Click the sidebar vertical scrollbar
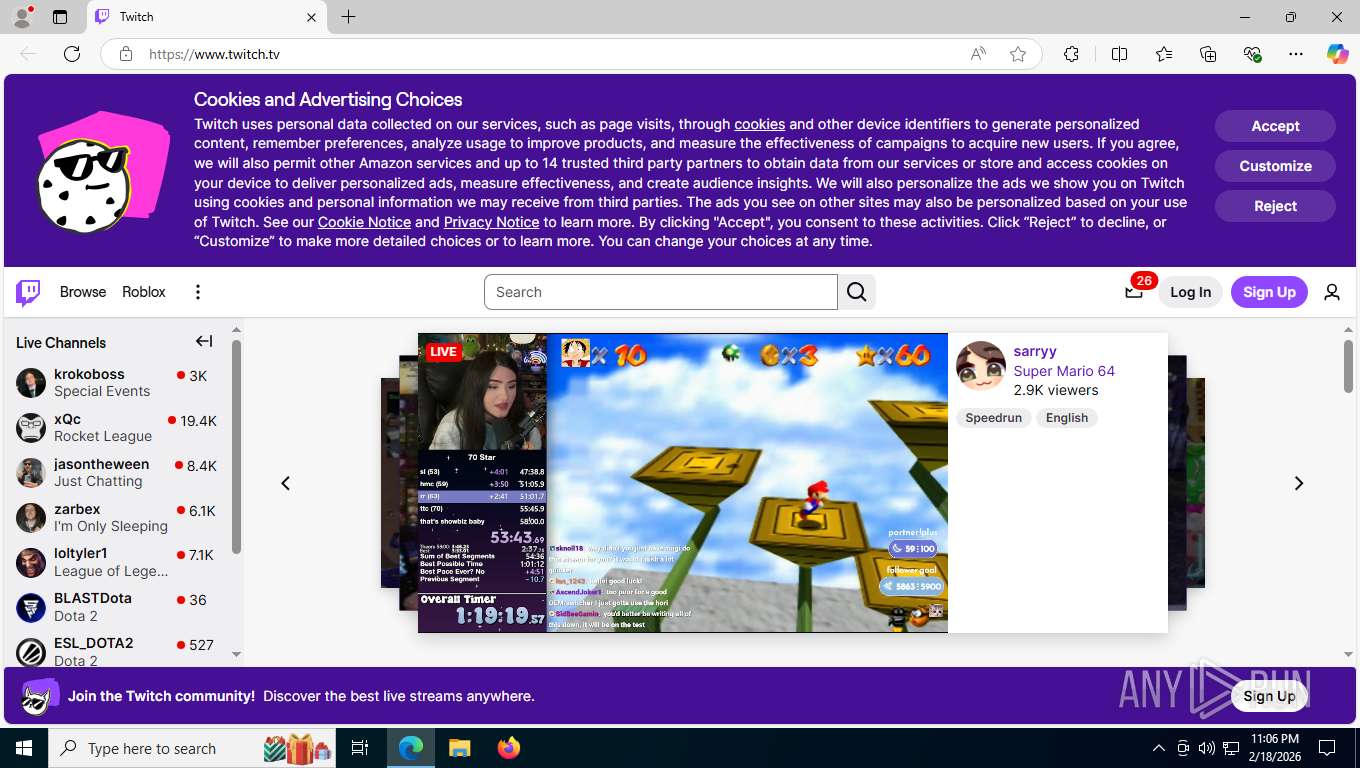The height and width of the screenshot is (768, 1360). click(236, 447)
